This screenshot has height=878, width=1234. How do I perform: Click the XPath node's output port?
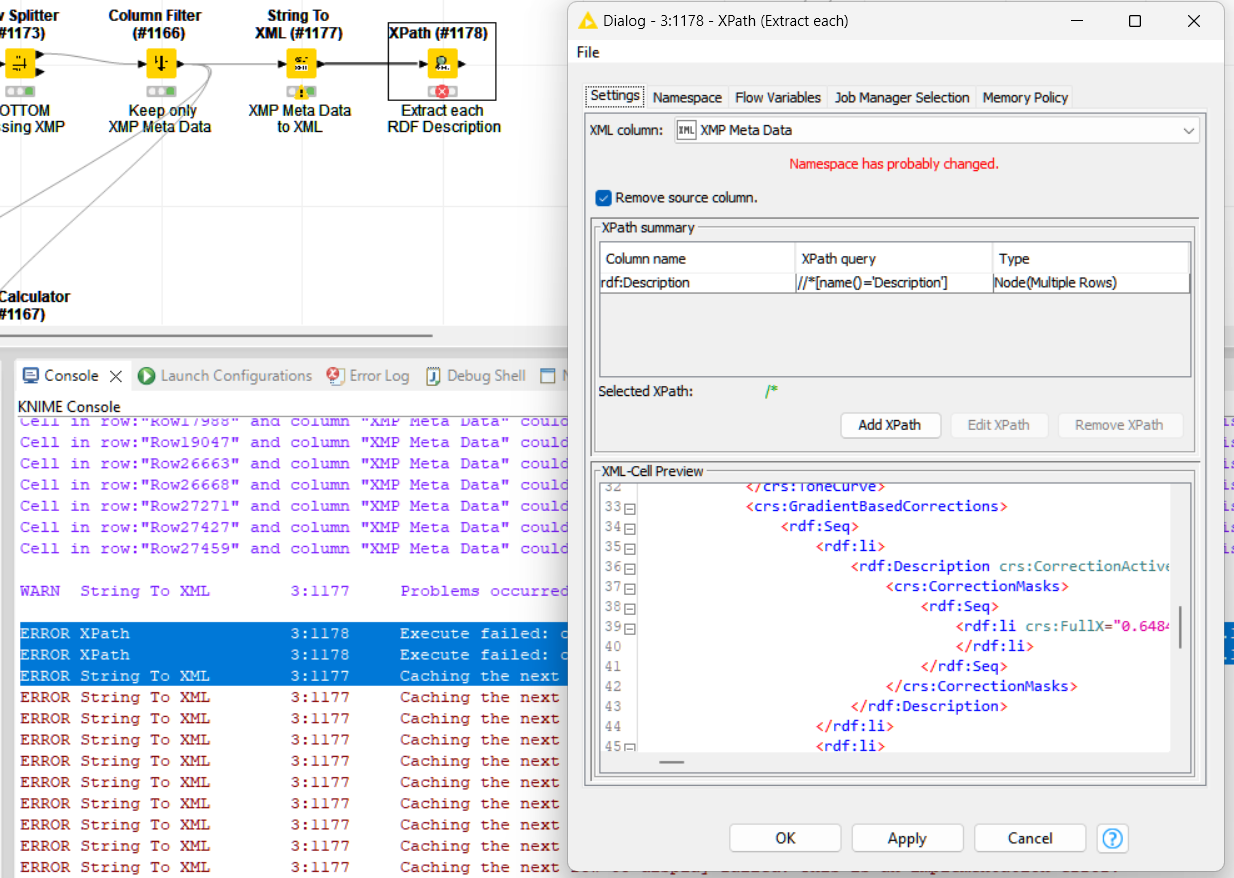[x=461, y=65]
